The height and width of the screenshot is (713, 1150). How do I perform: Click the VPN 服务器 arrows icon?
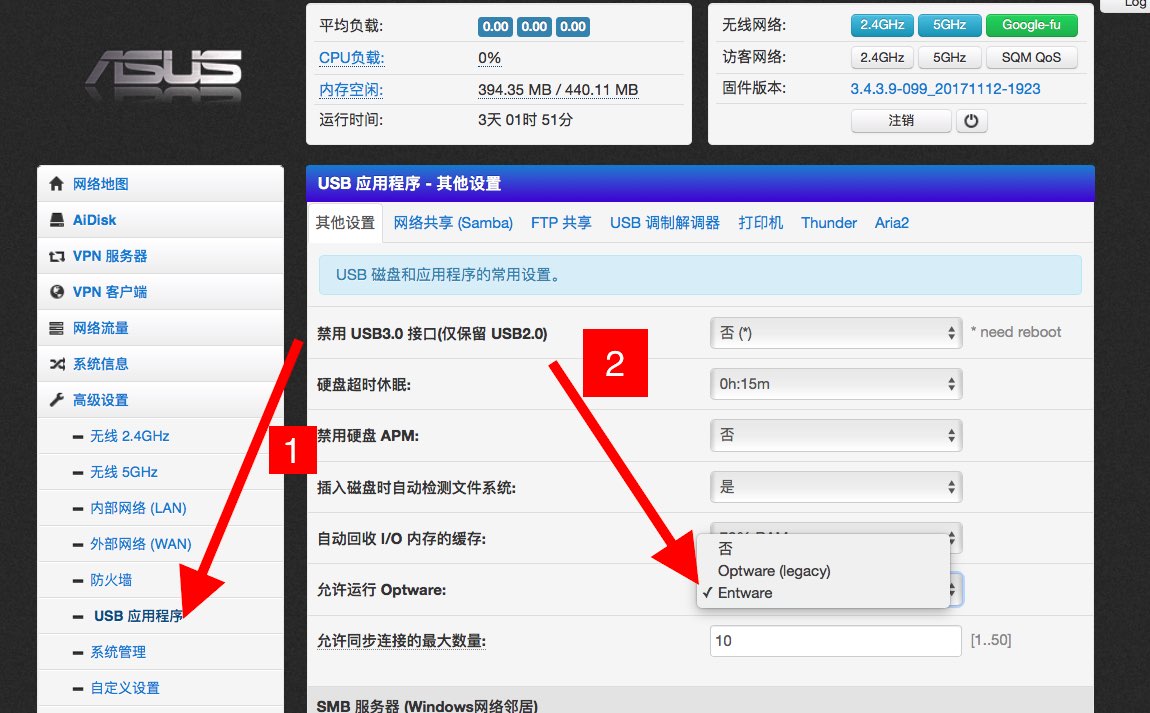tap(56, 256)
